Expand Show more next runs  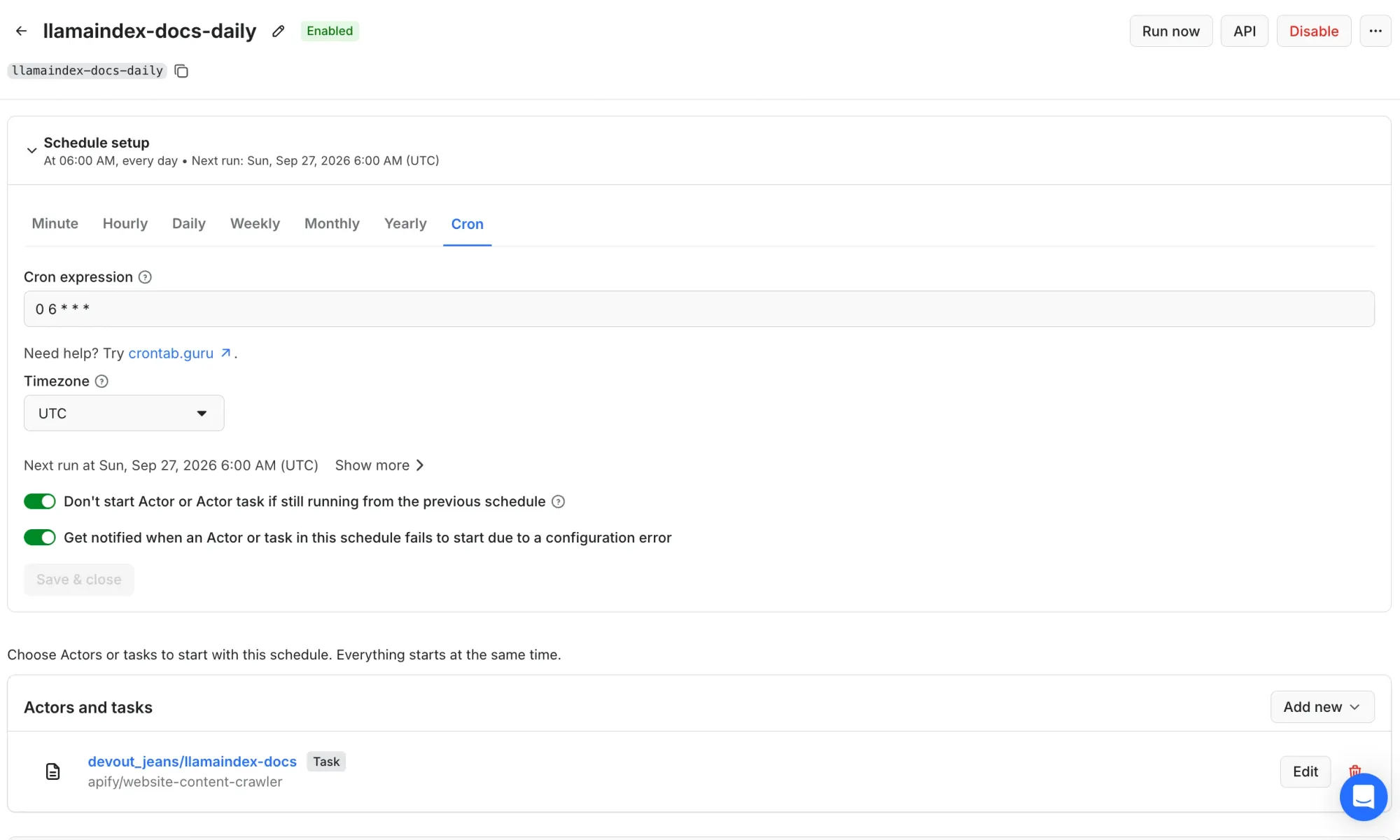(x=379, y=465)
